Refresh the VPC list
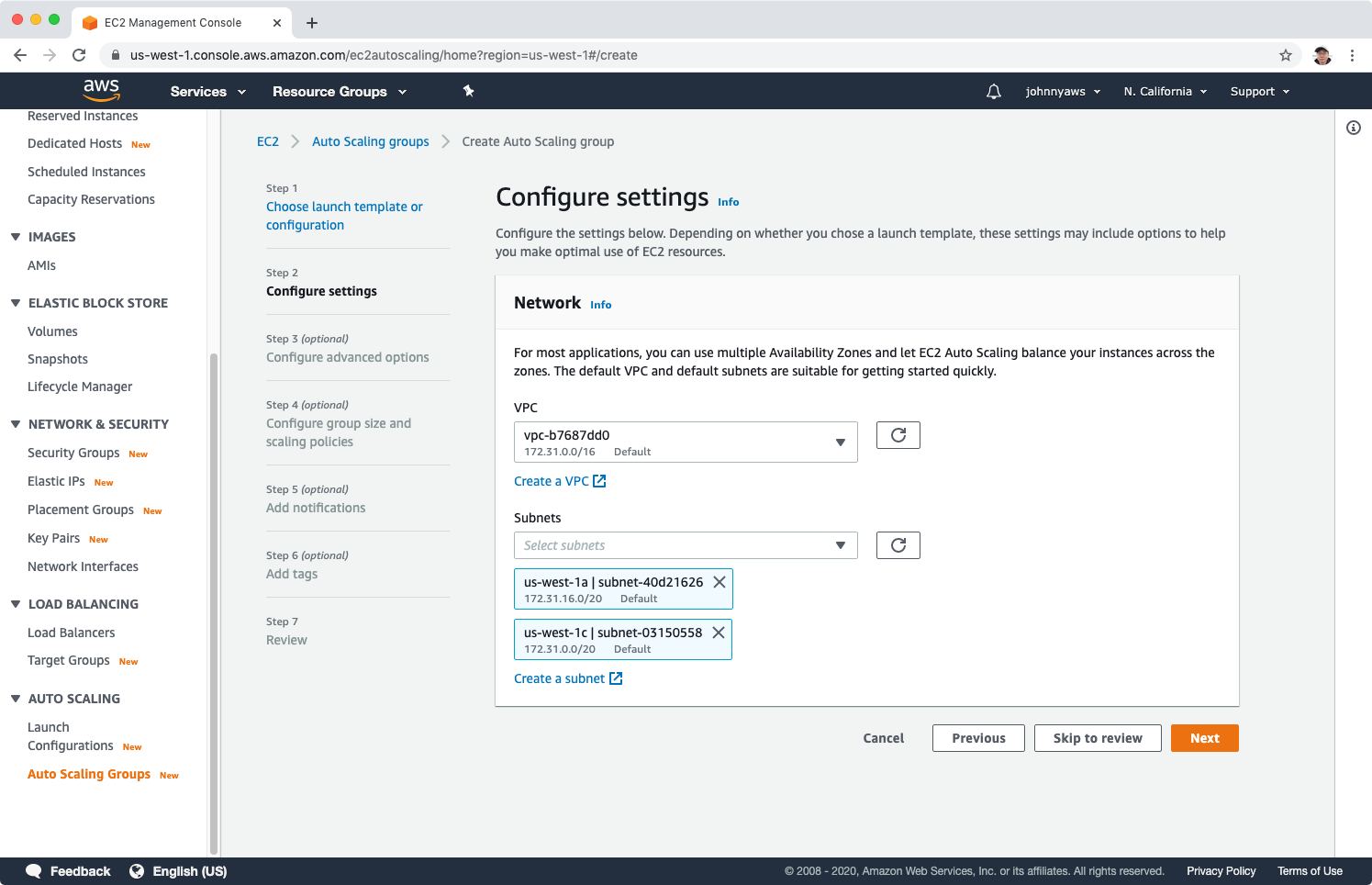Image resolution: width=1372 pixels, height=885 pixels. tap(898, 435)
